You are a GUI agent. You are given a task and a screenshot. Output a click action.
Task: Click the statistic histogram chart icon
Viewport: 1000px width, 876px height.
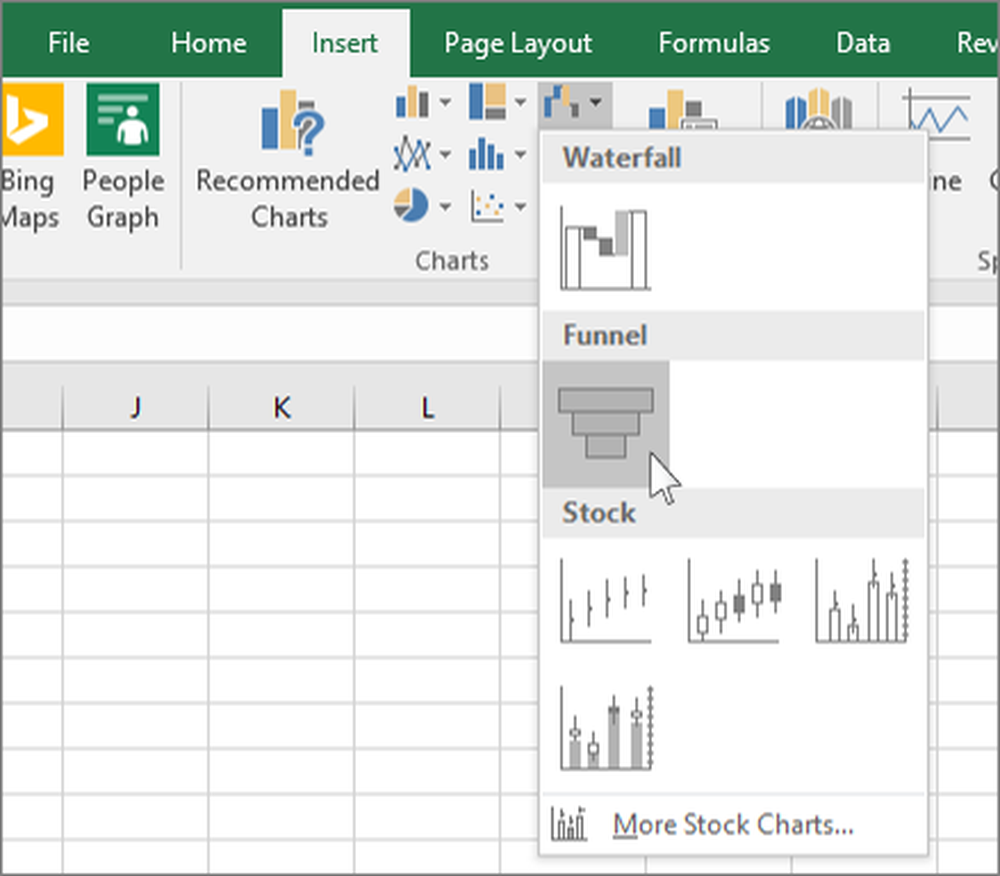click(487, 155)
